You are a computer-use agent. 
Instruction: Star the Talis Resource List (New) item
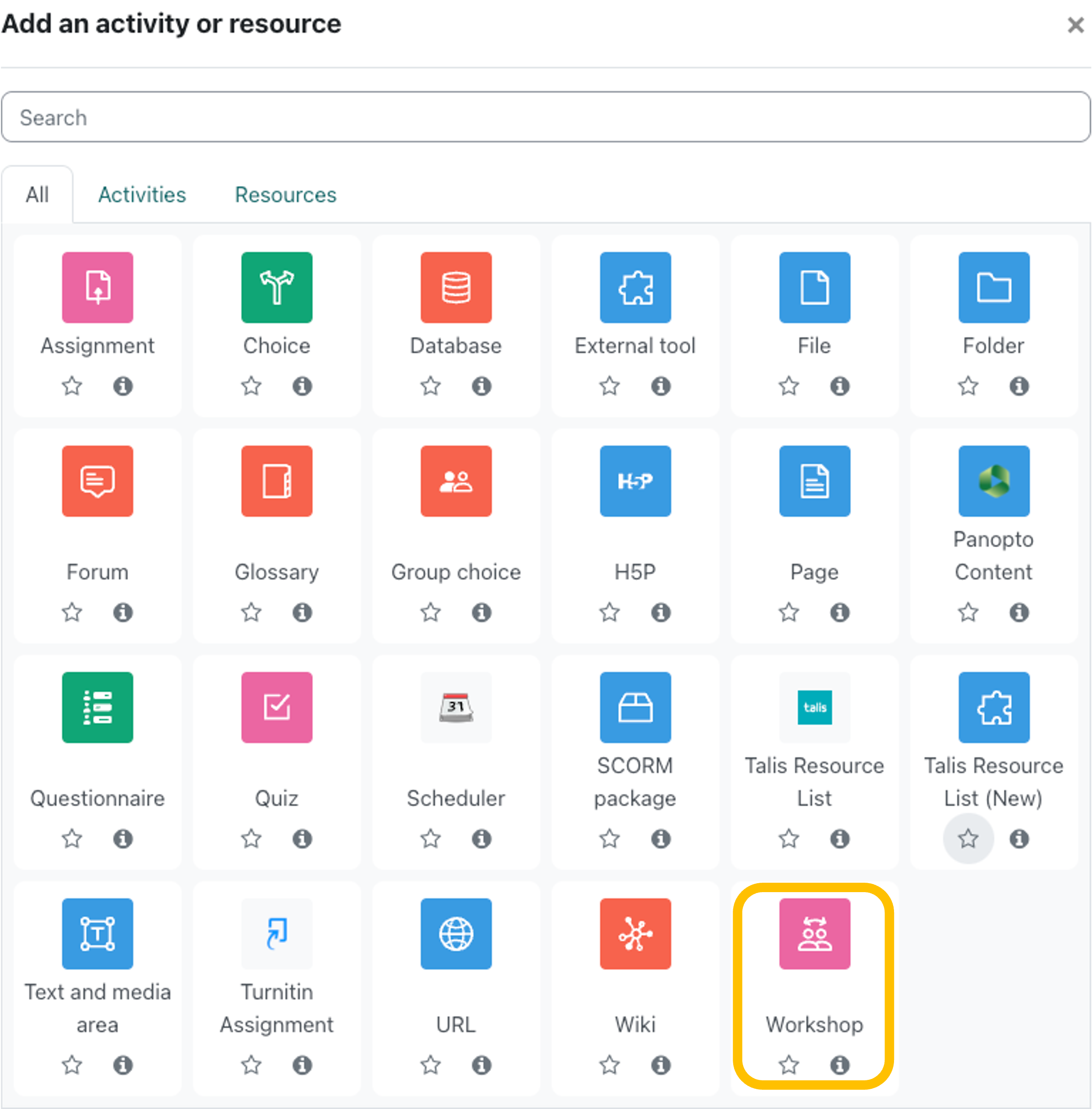point(967,838)
